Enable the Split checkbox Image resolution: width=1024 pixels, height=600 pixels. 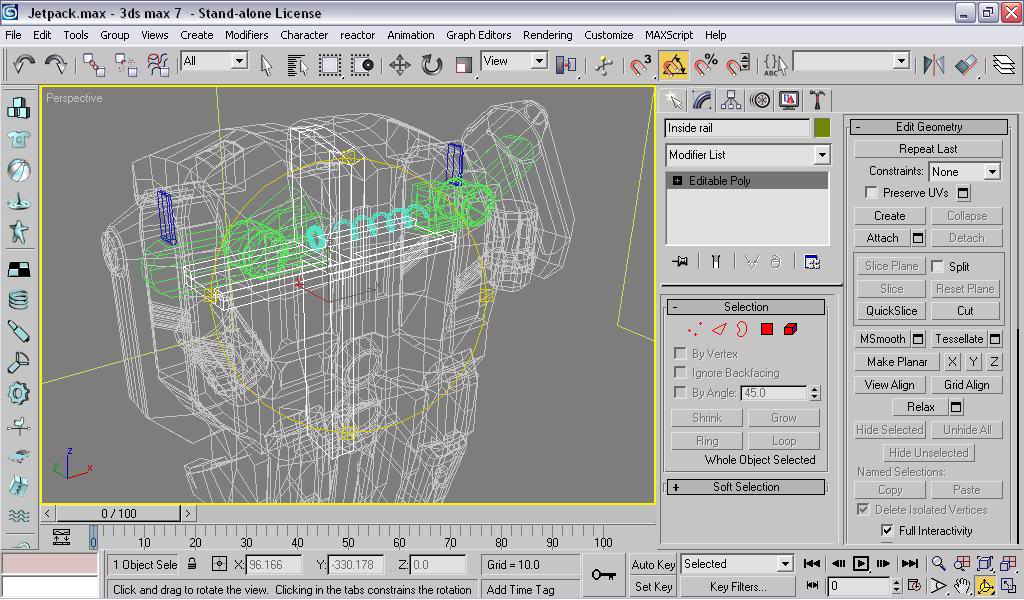click(938, 267)
